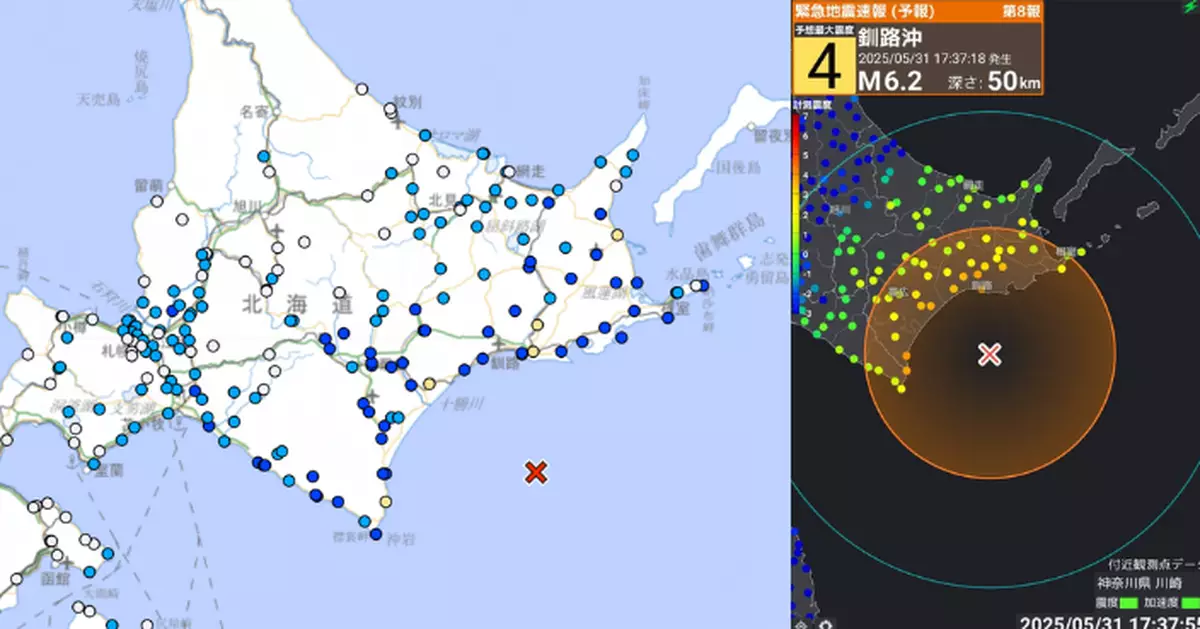
Task: Toggle the 計測震度 legend visibility
Action: (x=800, y=103)
